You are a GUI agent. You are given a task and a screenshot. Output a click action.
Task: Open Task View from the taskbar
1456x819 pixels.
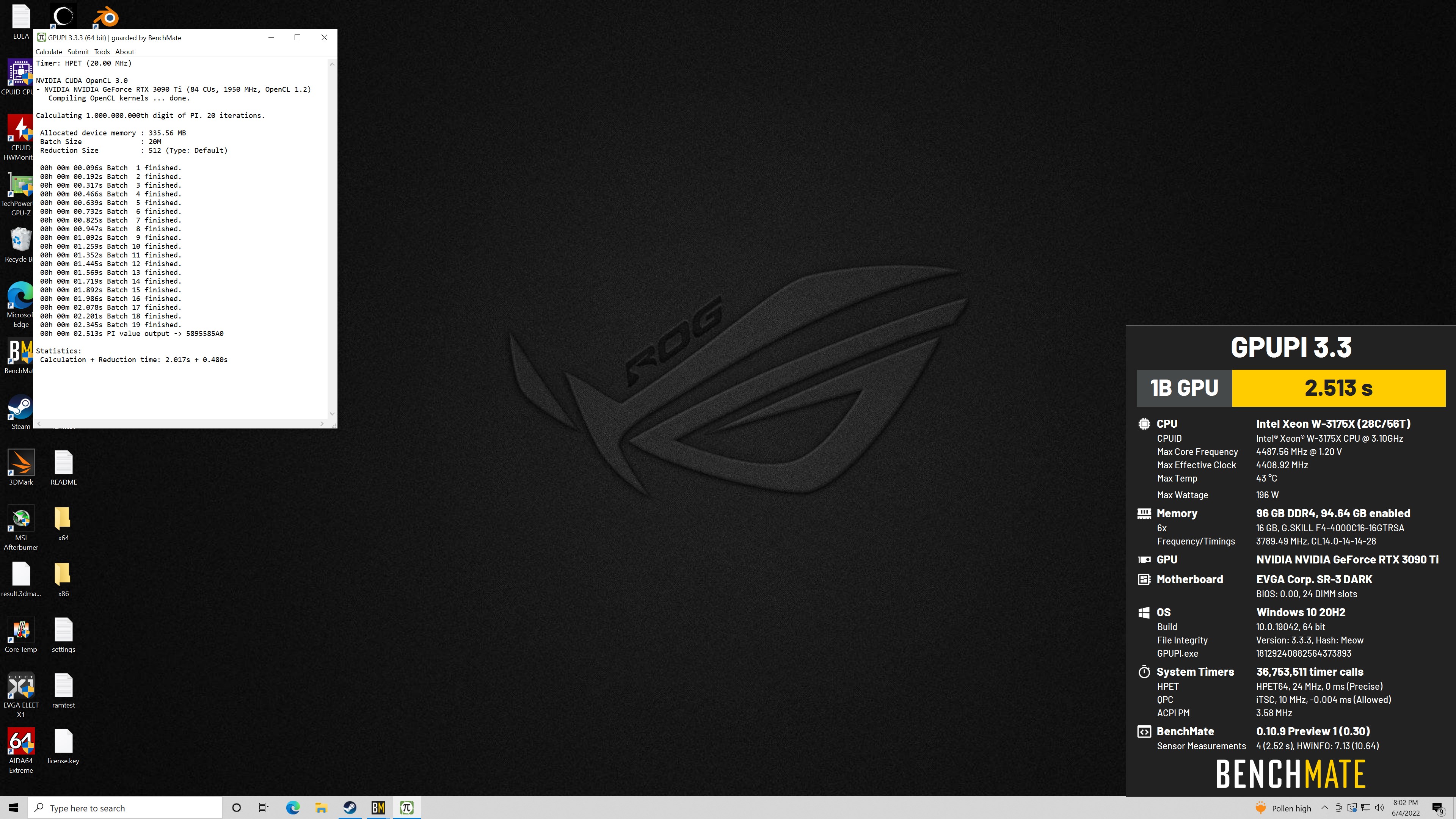pos(264,808)
